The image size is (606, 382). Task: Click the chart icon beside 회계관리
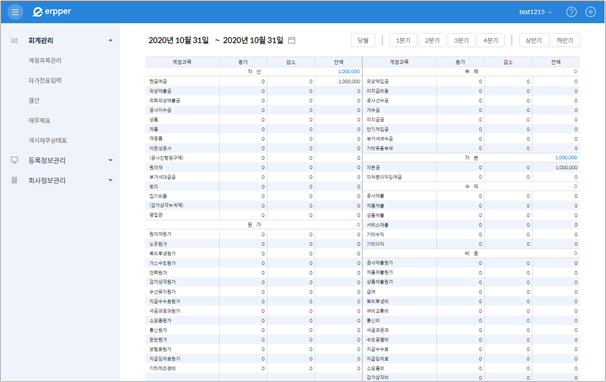pos(14,40)
